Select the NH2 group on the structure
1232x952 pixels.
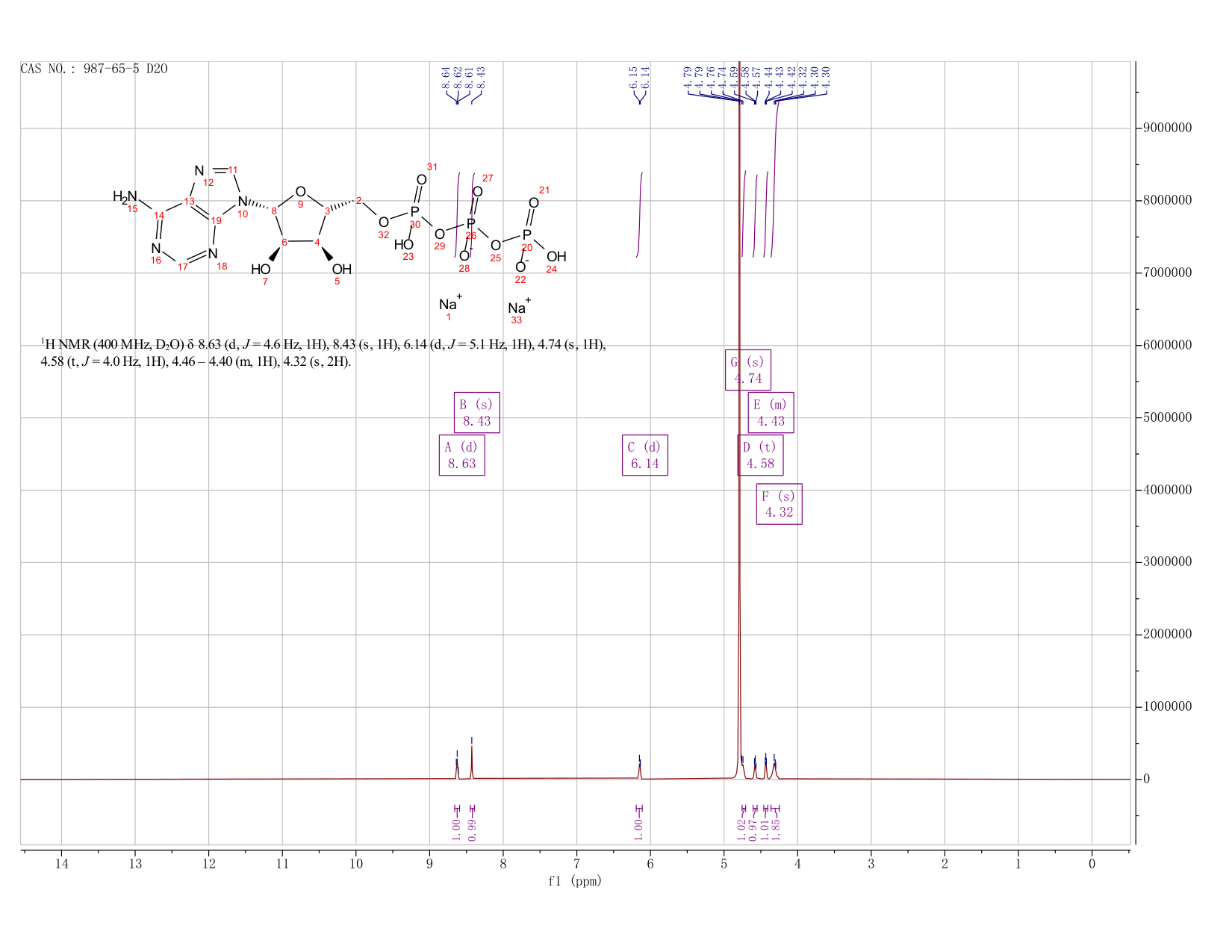point(125,197)
